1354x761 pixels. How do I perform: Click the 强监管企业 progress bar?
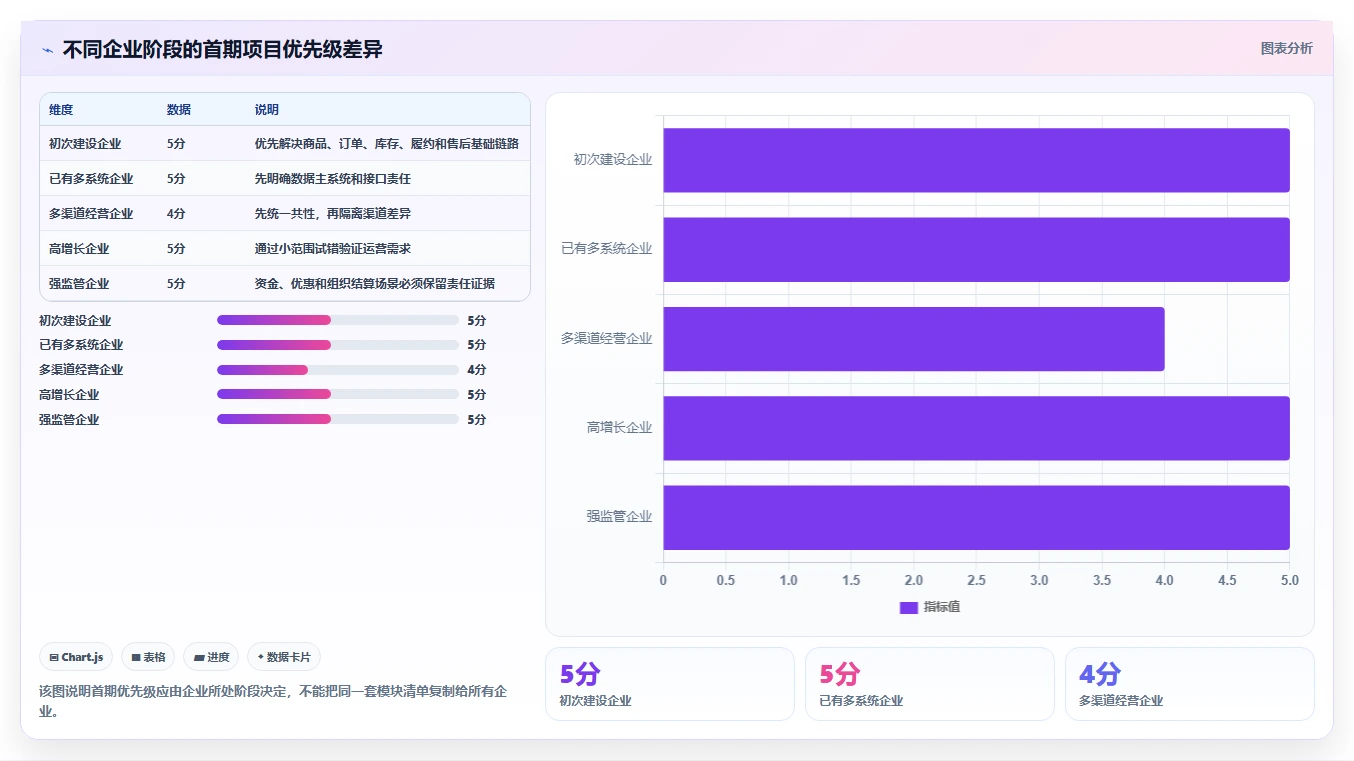coord(338,420)
